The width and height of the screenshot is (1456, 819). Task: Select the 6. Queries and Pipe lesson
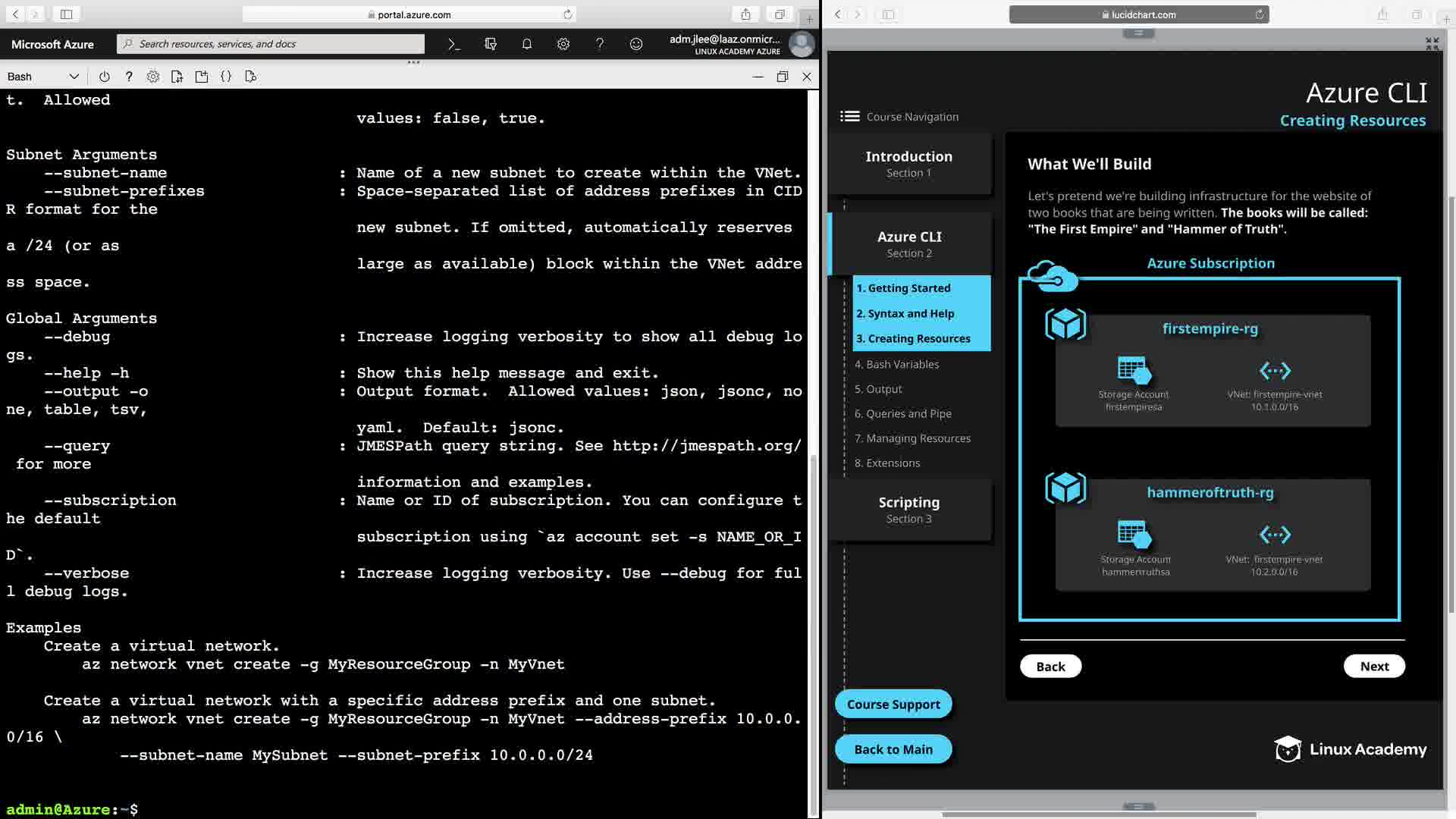(x=902, y=413)
